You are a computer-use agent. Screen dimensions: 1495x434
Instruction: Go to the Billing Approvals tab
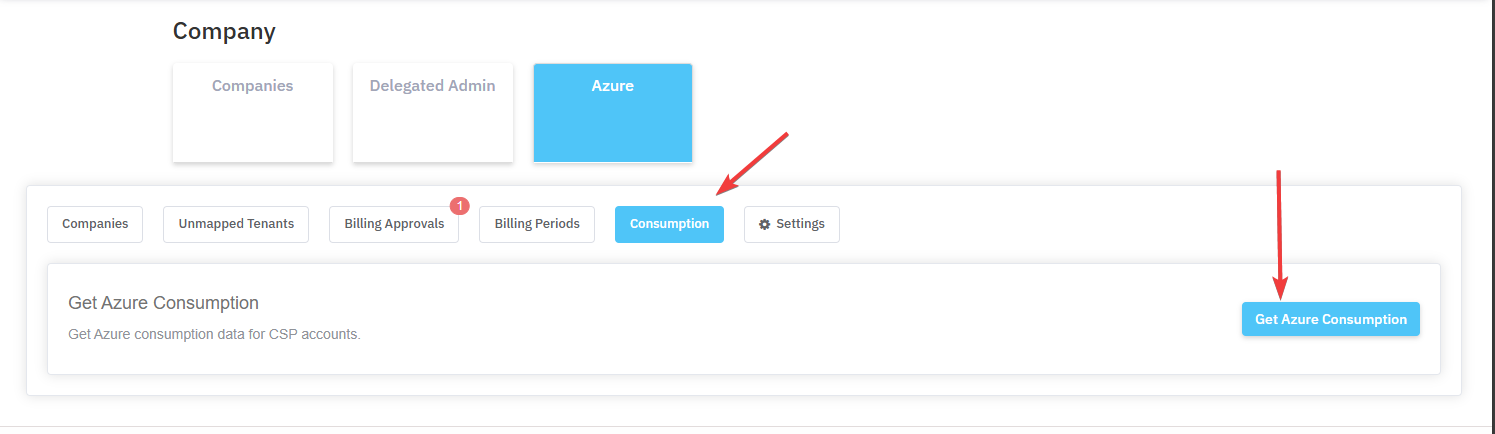[x=394, y=224]
